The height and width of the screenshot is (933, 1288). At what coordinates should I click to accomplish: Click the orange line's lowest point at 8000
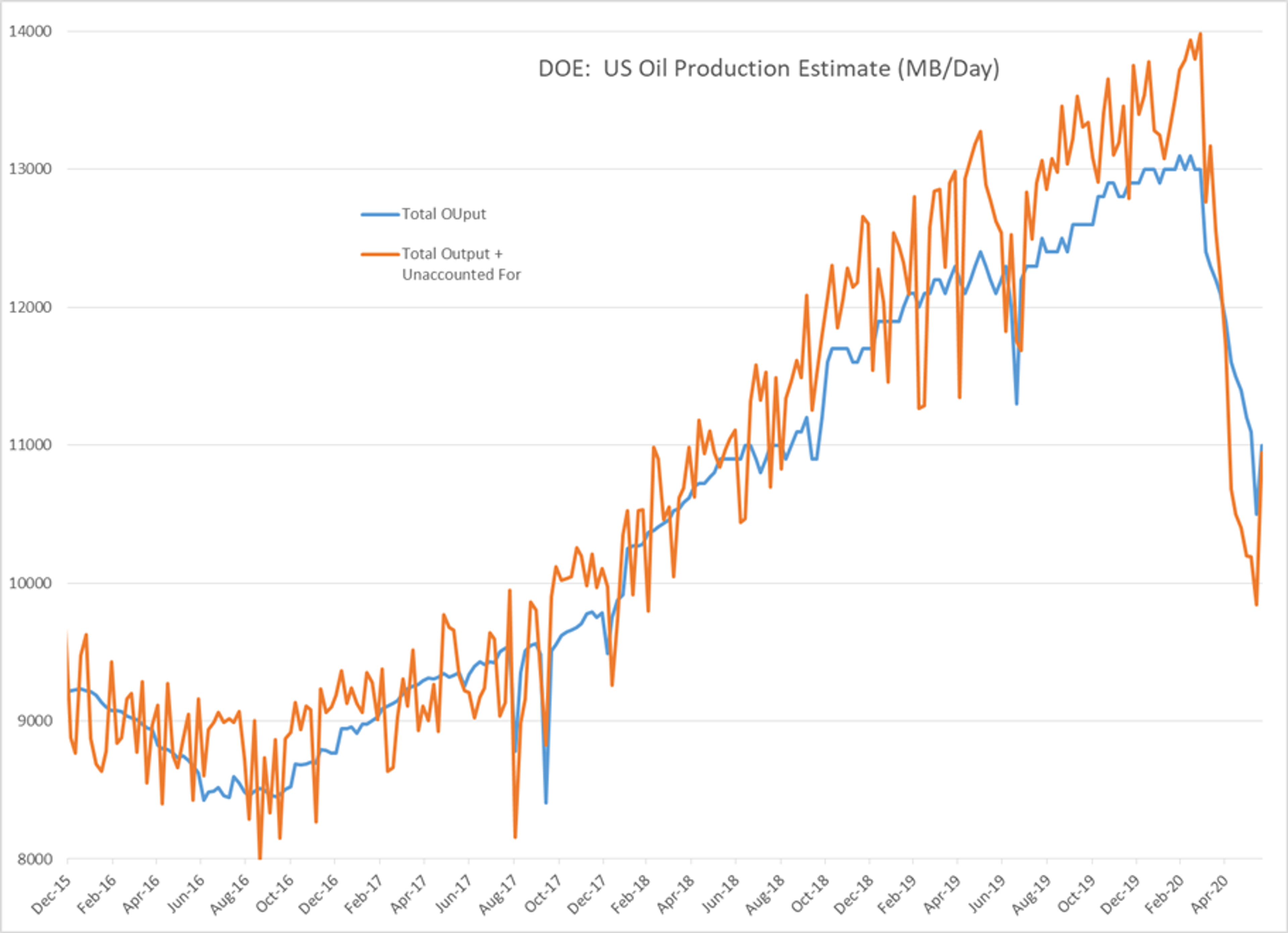[260, 858]
